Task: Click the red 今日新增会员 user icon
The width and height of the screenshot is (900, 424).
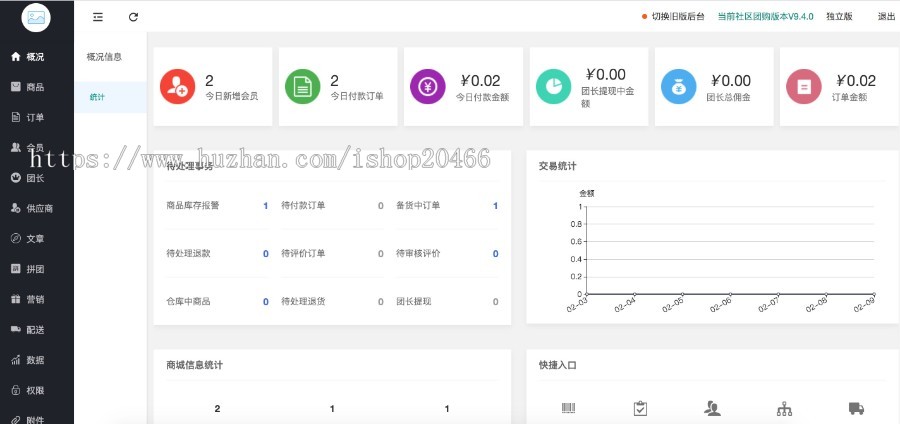Action: coord(177,87)
